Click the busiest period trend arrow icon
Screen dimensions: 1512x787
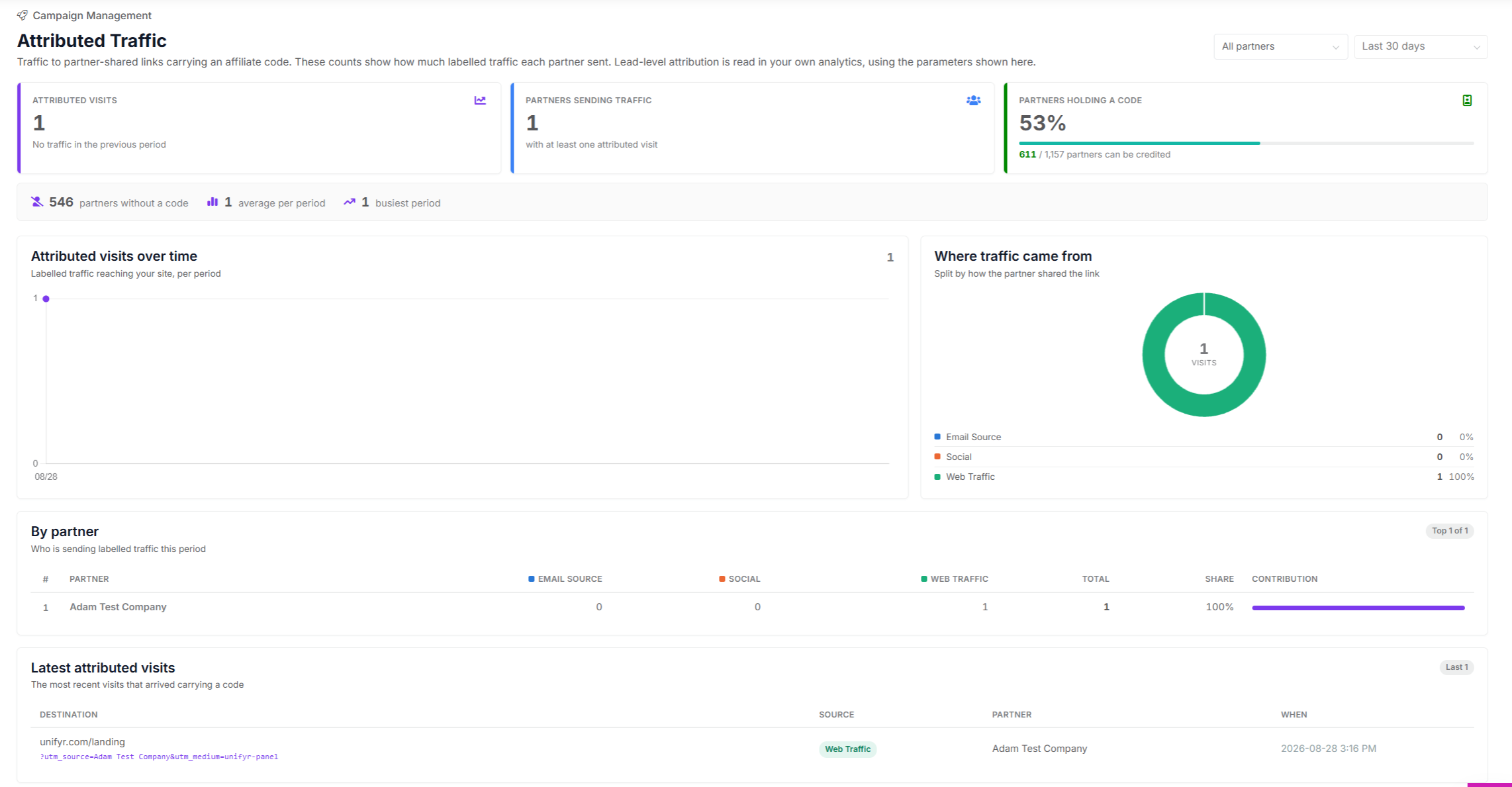tap(350, 202)
